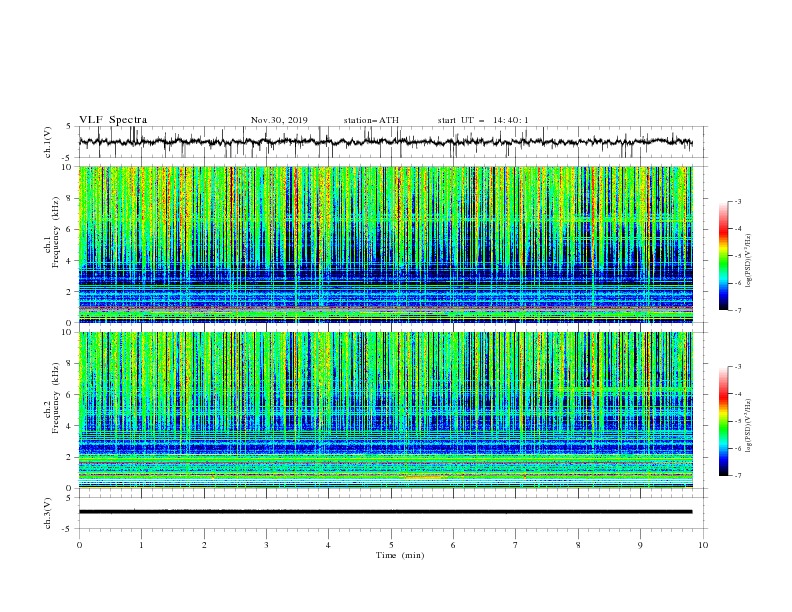The height and width of the screenshot is (612, 792).
Task: Click the "2" kHz tick on ch.2 frequency axis
Action: click(70, 457)
